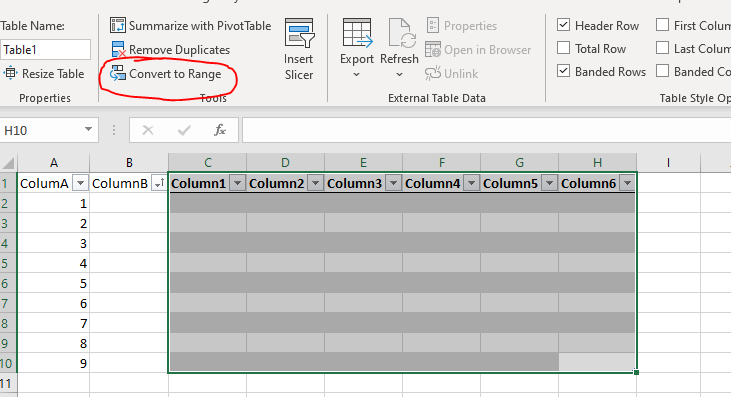The image size is (731, 397).
Task: Enable the Total Row checkbox
Action: [563, 48]
